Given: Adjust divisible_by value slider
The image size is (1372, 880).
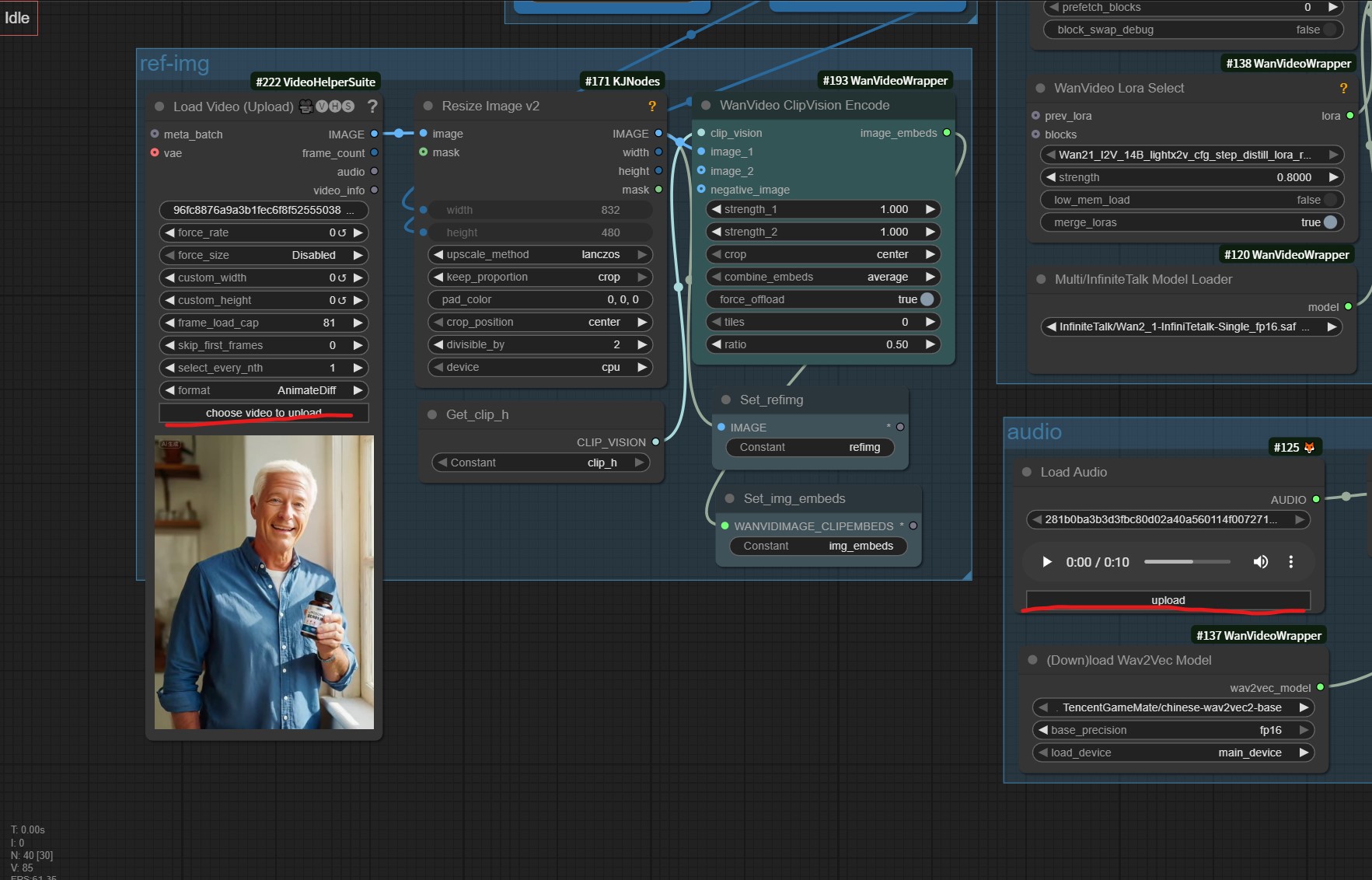Looking at the screenshot, I should (540, 344).
